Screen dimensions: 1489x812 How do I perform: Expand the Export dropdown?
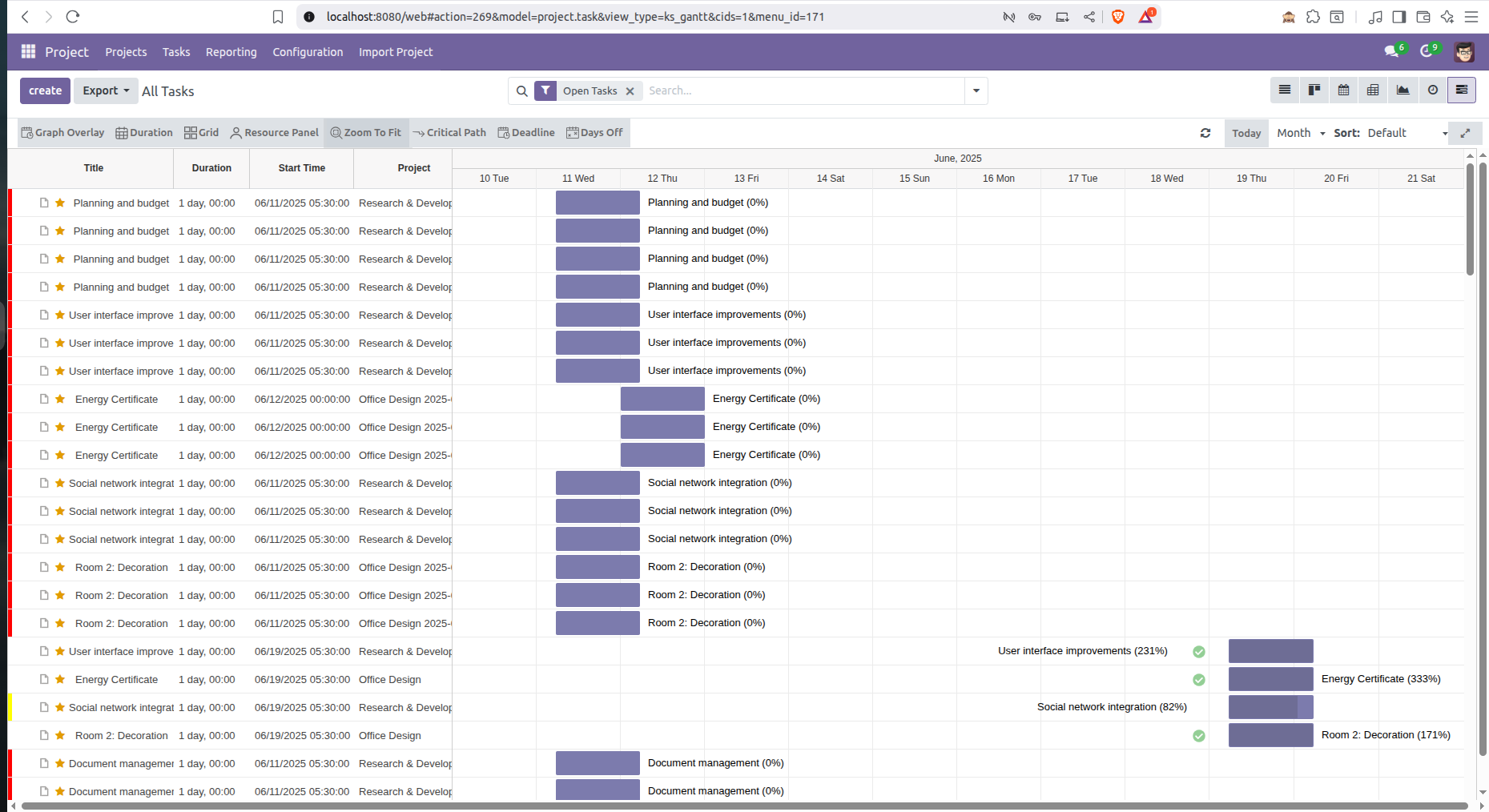(x=106, y=91)
